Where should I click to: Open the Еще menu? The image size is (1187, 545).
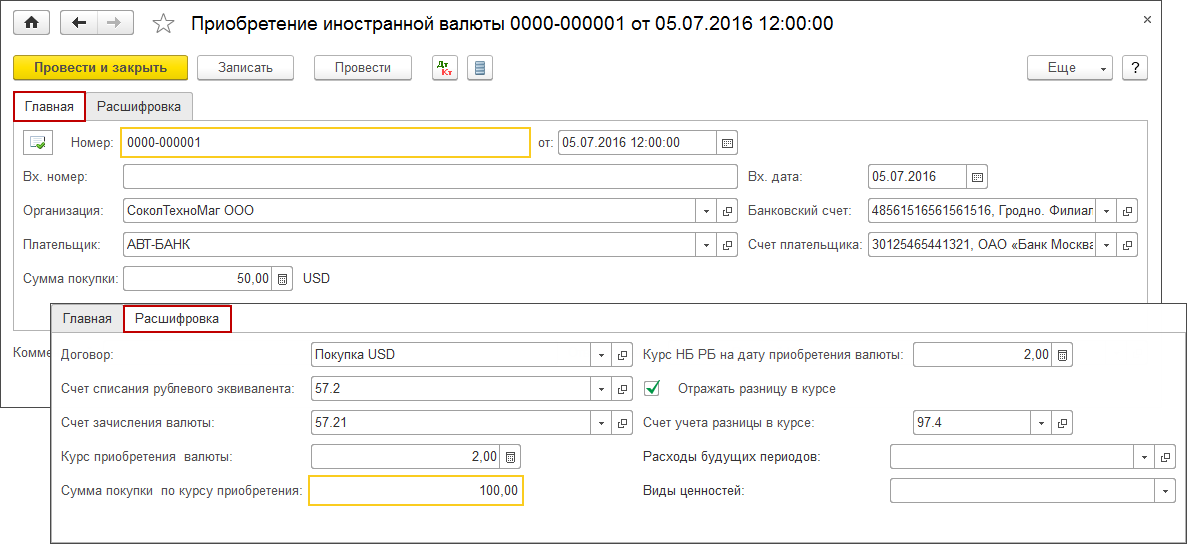pos(1068,68)
